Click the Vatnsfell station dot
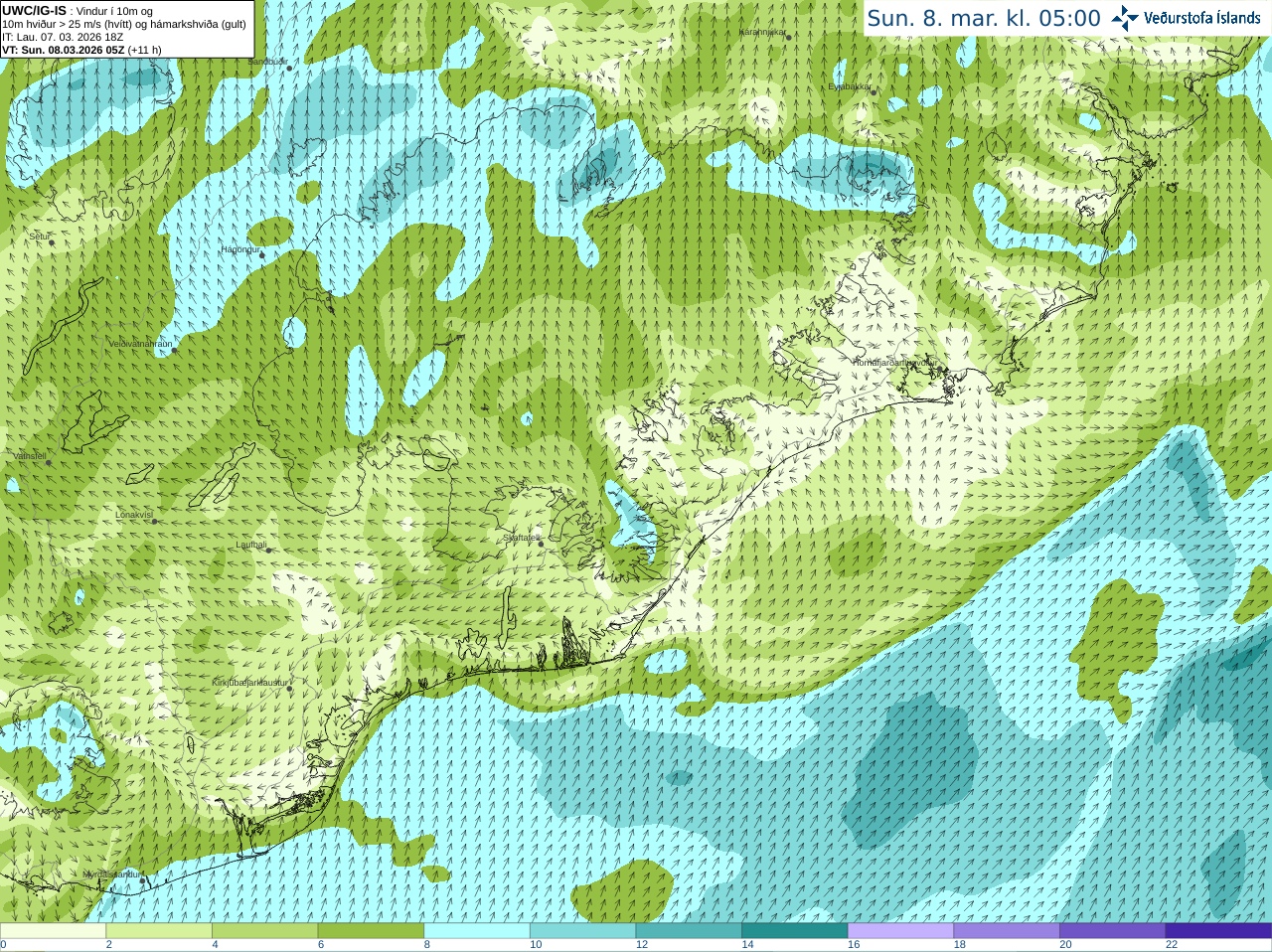This screenshot has height=952, width=1272. [x=48, y=462]
